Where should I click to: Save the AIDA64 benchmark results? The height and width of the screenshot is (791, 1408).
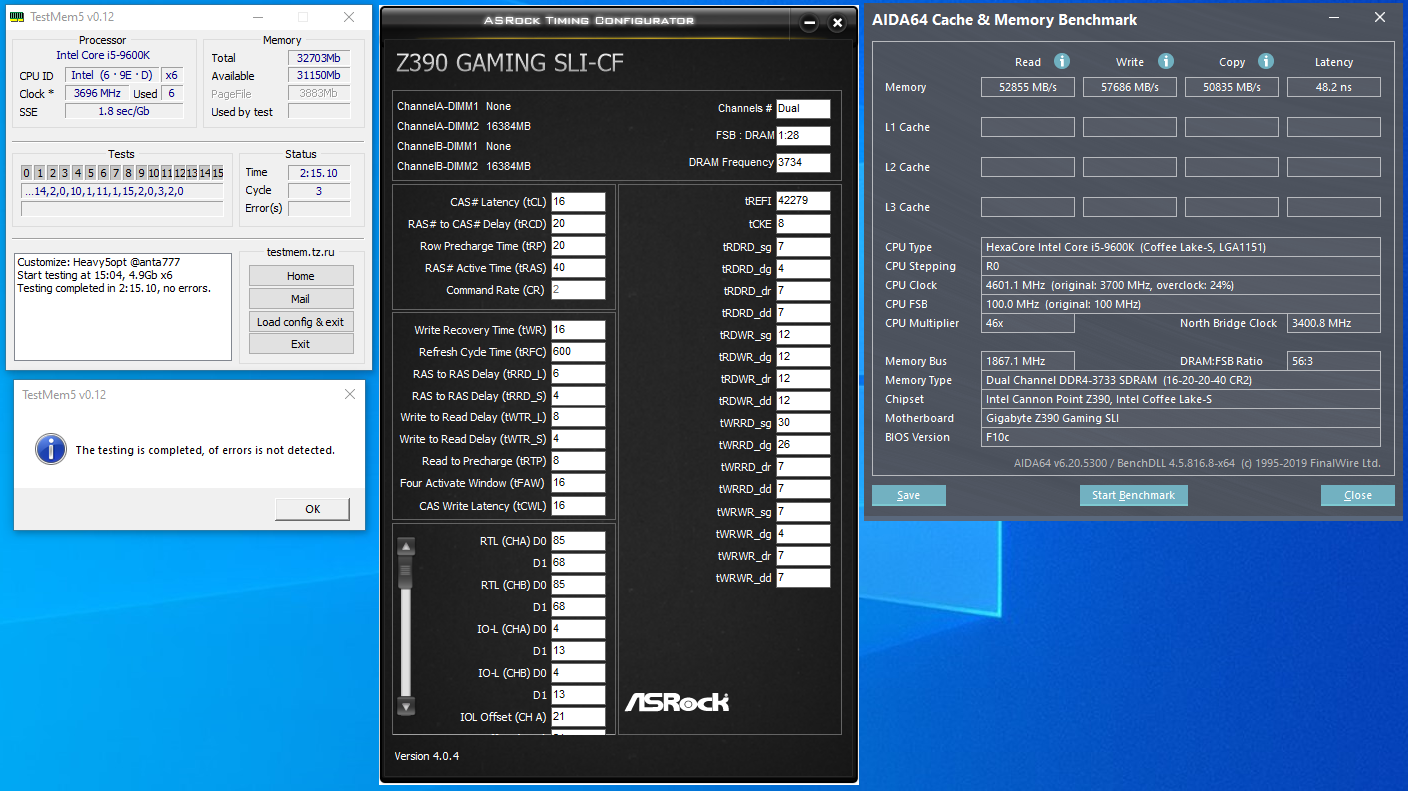[908, 495]
